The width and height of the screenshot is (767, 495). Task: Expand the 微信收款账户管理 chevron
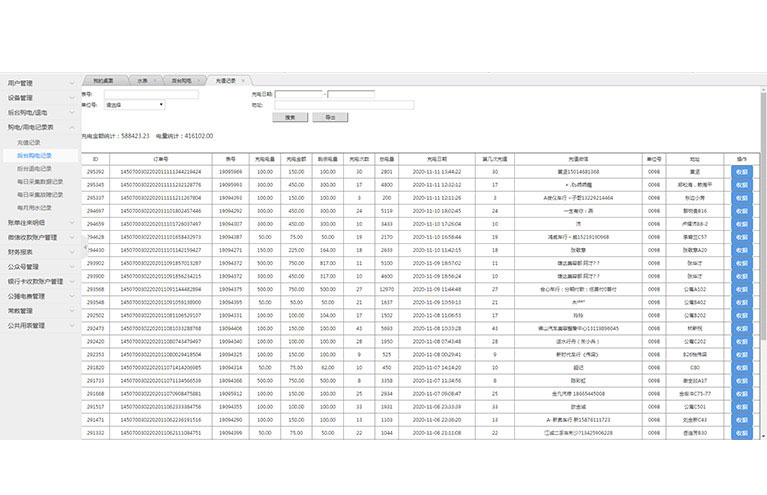point(72,237)
